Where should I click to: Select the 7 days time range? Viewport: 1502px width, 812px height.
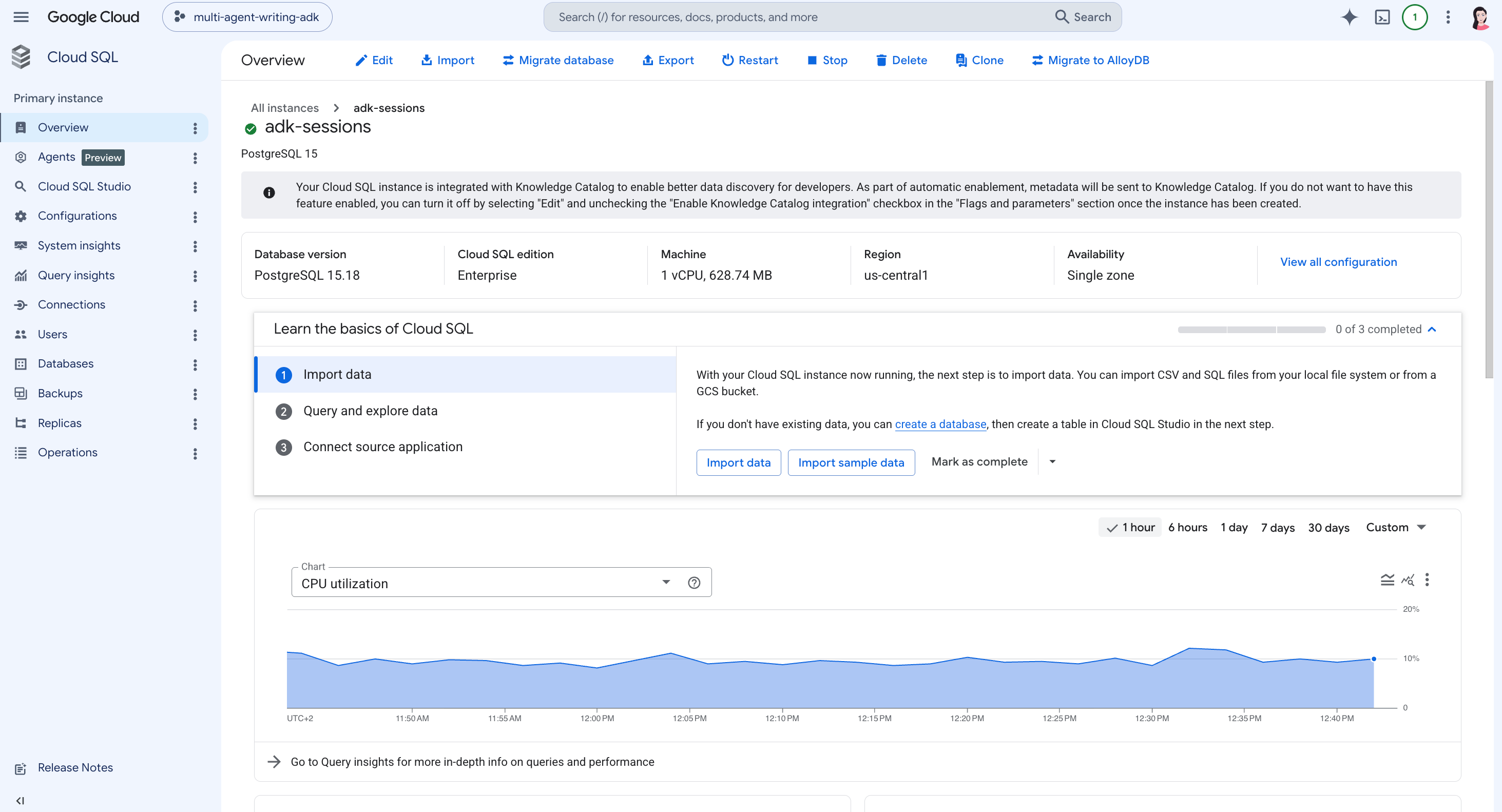1278,527
